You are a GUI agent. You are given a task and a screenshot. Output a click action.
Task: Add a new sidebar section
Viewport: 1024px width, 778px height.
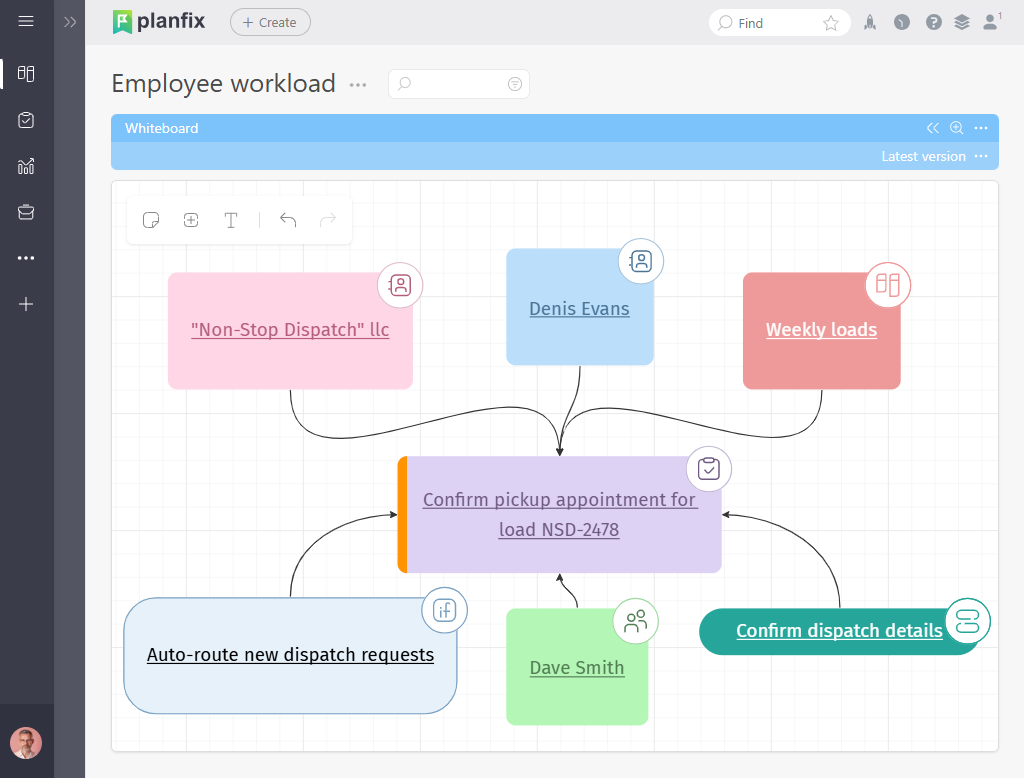[x=26, y=304]
